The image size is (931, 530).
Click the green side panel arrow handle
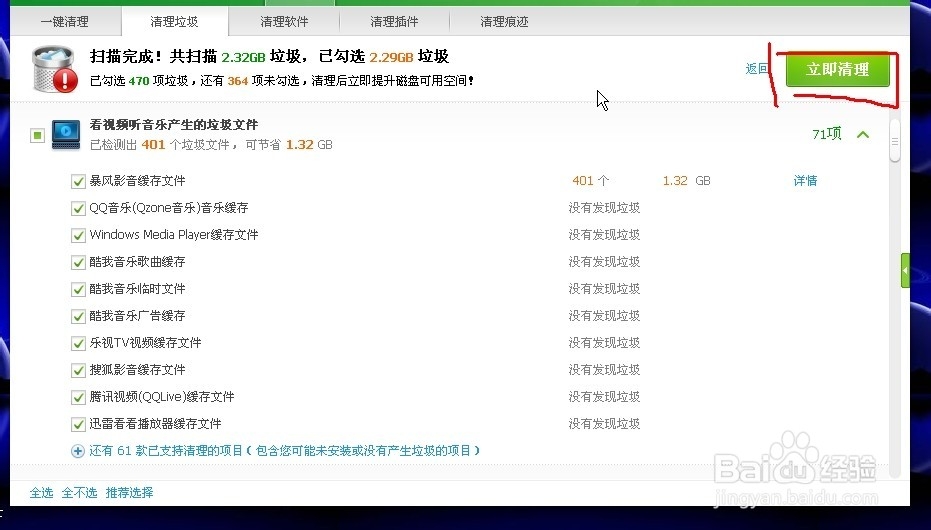pos(905,270)
